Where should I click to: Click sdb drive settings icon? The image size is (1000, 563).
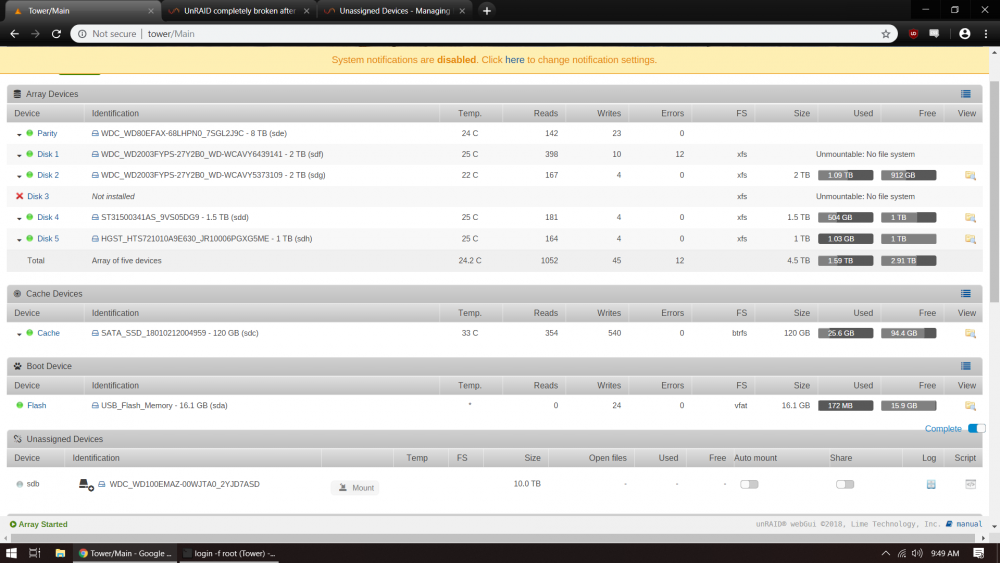click(86, 485)
